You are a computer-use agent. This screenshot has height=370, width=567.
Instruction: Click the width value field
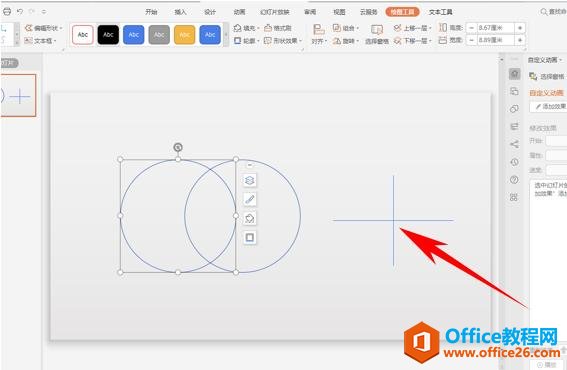pos(495,40)
